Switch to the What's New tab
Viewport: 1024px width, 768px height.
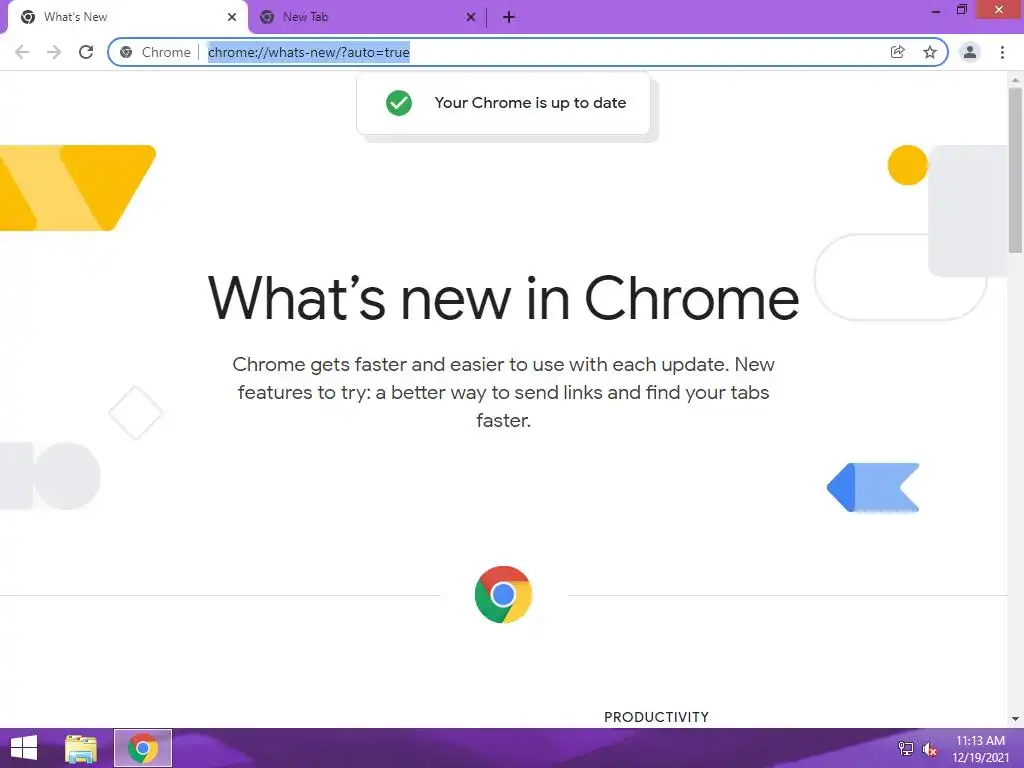tap(127, 17)
